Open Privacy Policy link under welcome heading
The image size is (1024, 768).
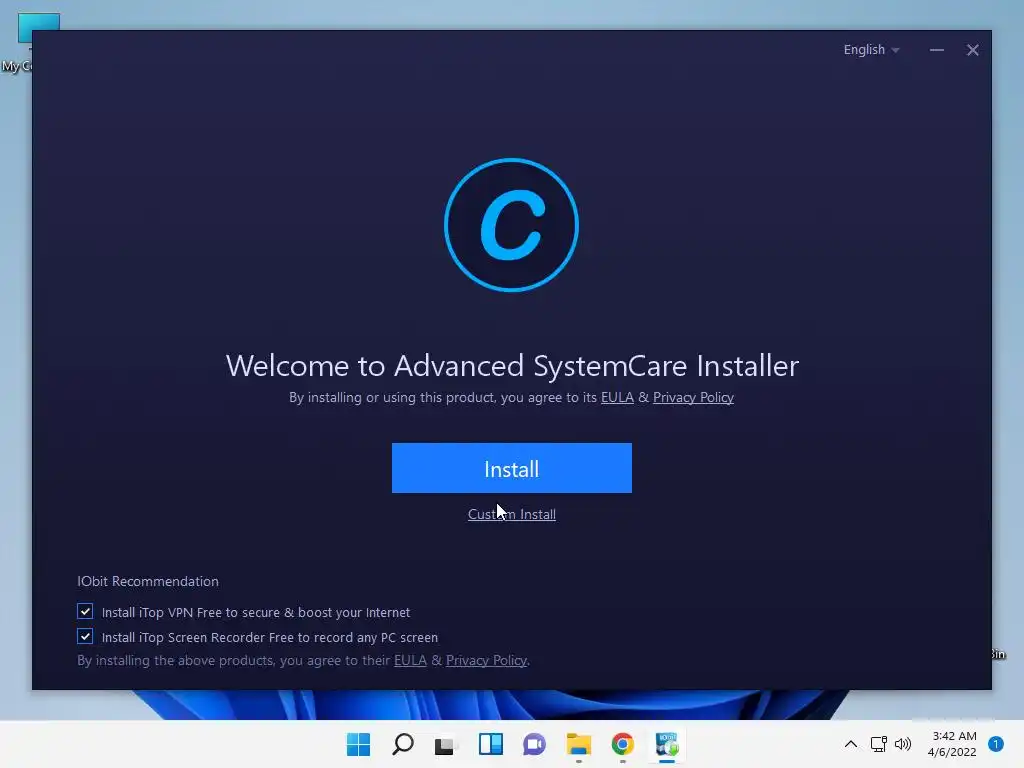click(x=693, y=398)
